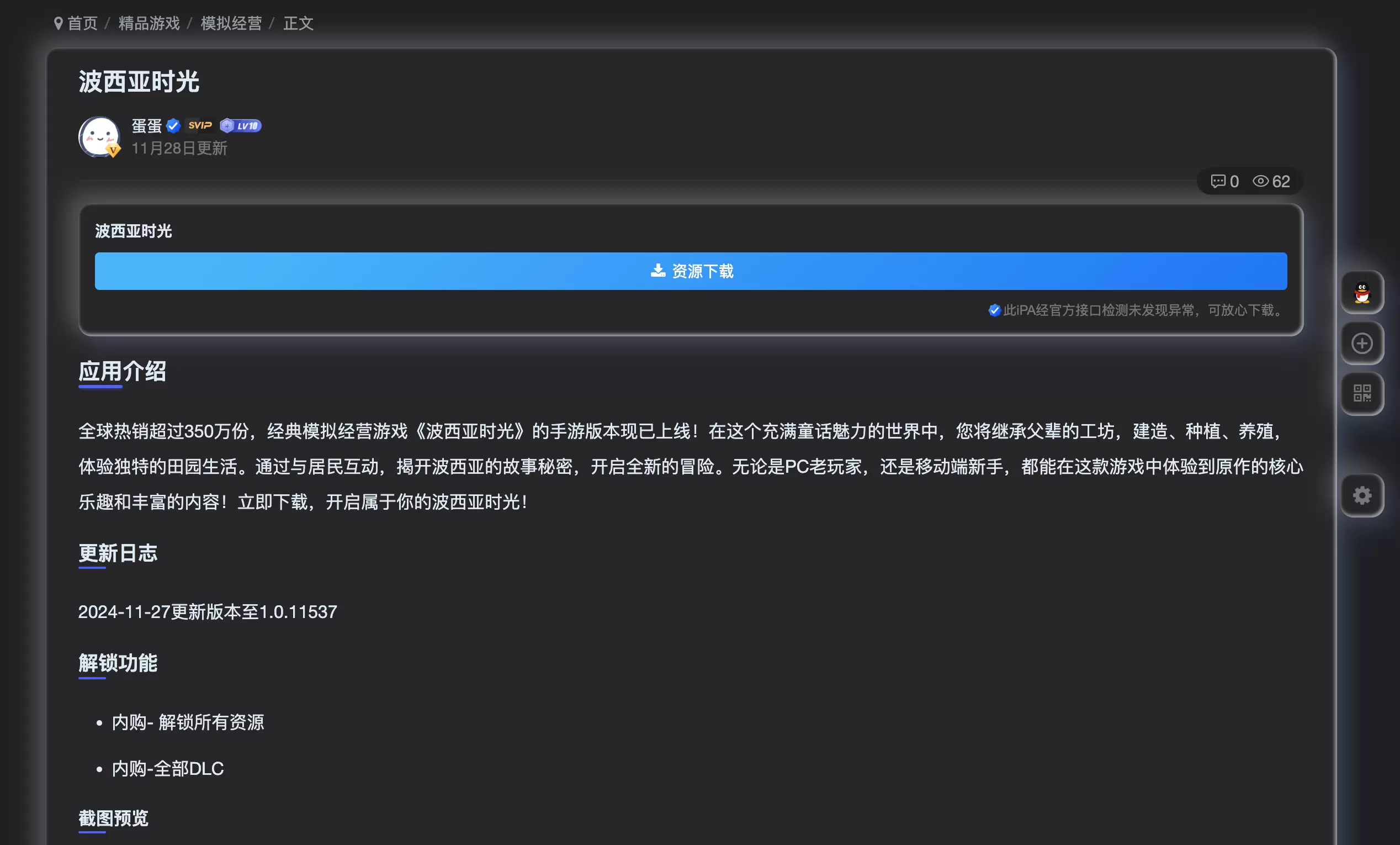Viewport: 1400px width, 845px height.
Task: Click the LV10 level badge
Action: [240, 125]
